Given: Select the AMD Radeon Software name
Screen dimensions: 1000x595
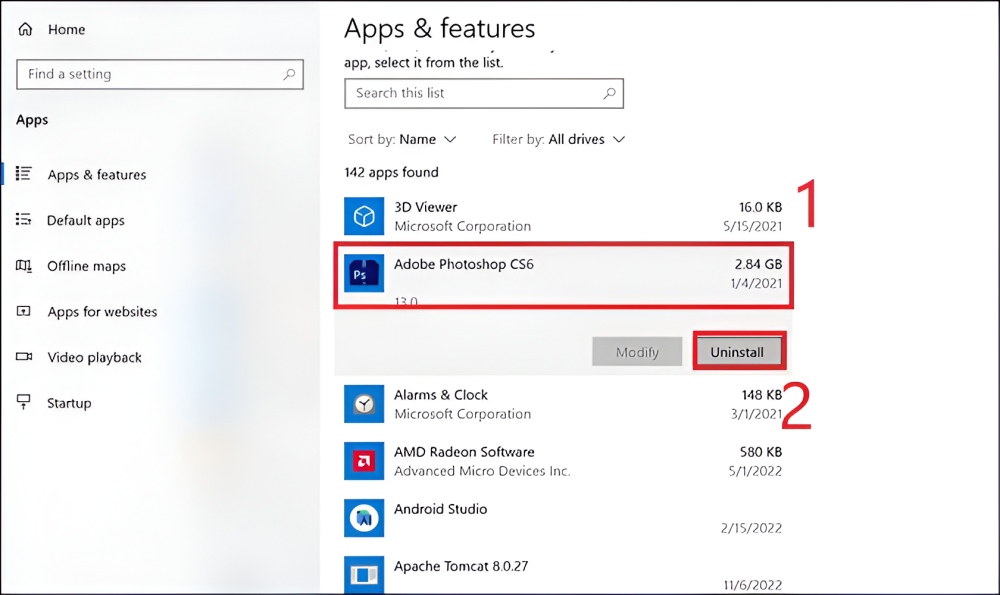Looking at the screenshot, I should (464, 452).
